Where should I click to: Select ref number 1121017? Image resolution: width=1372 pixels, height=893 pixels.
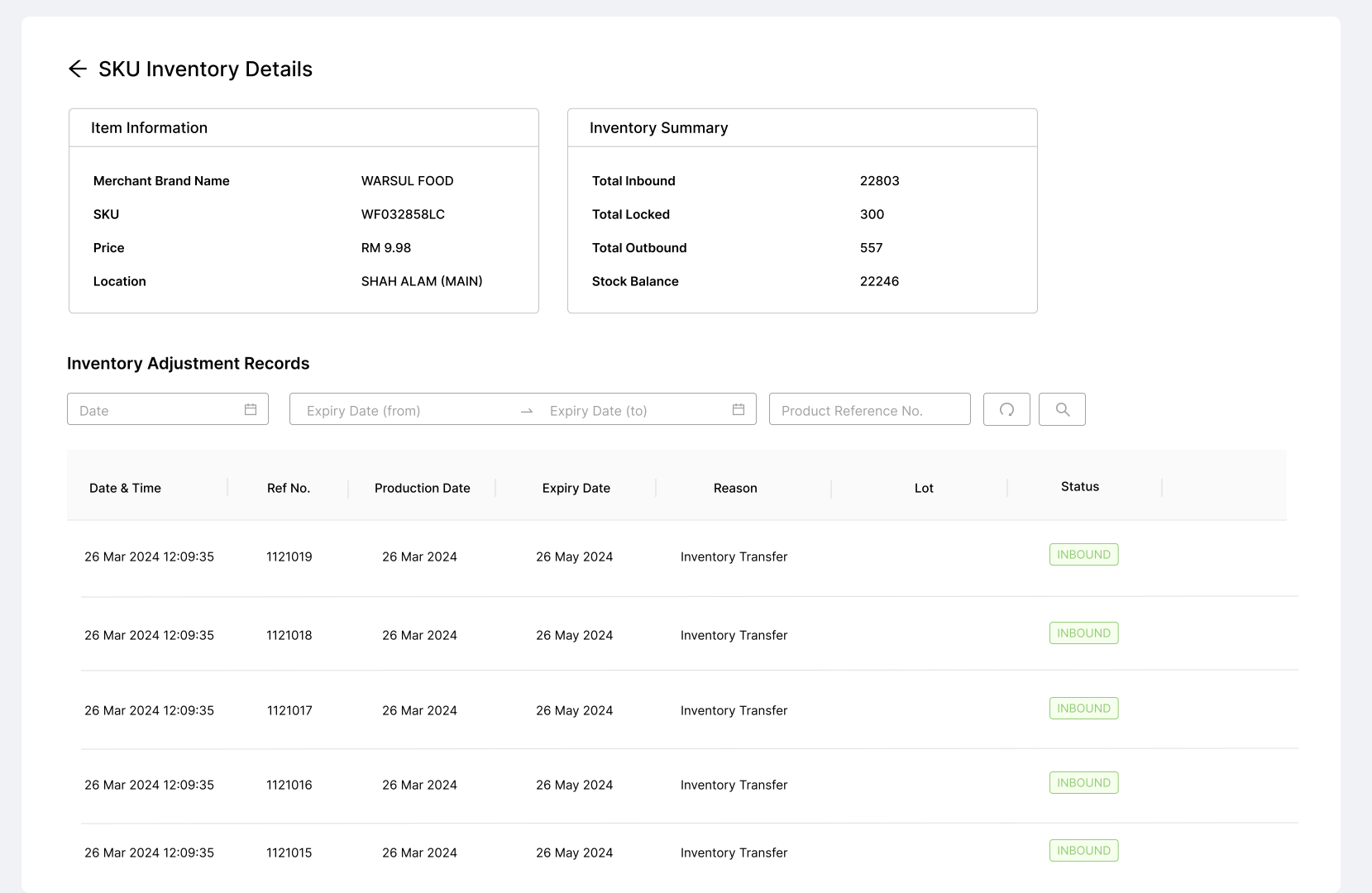coord(289,710)
